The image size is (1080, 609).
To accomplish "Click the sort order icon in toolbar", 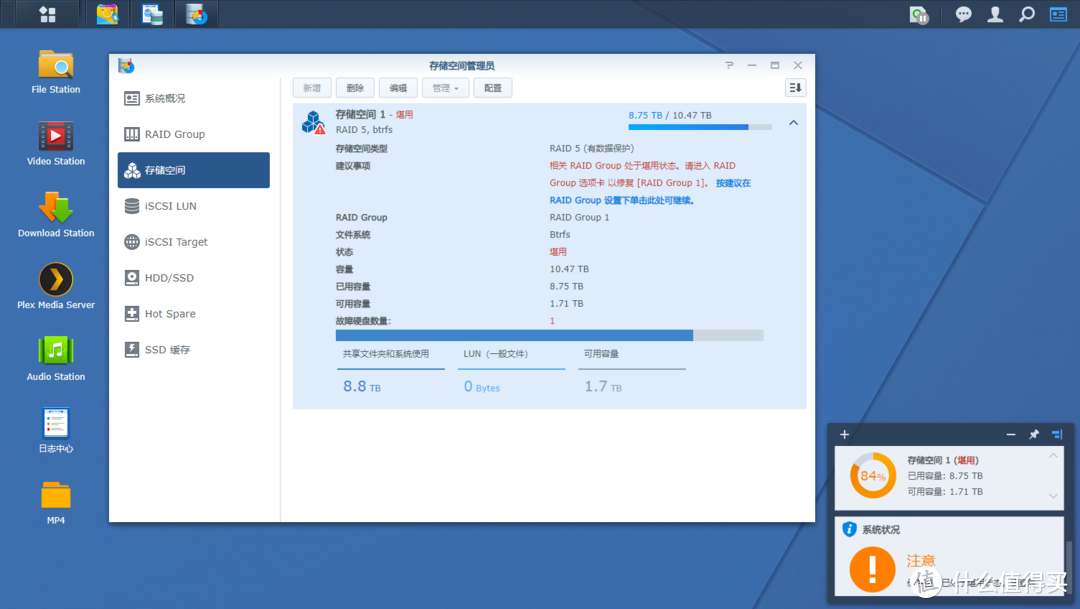I will point(796,87).
